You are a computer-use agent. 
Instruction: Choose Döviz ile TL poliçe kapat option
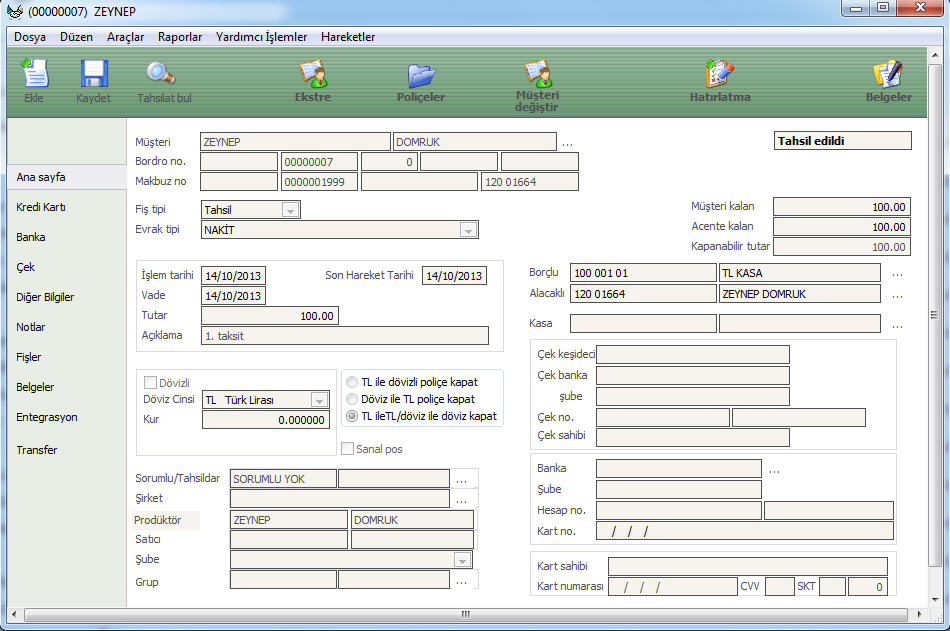click(352, 399)
